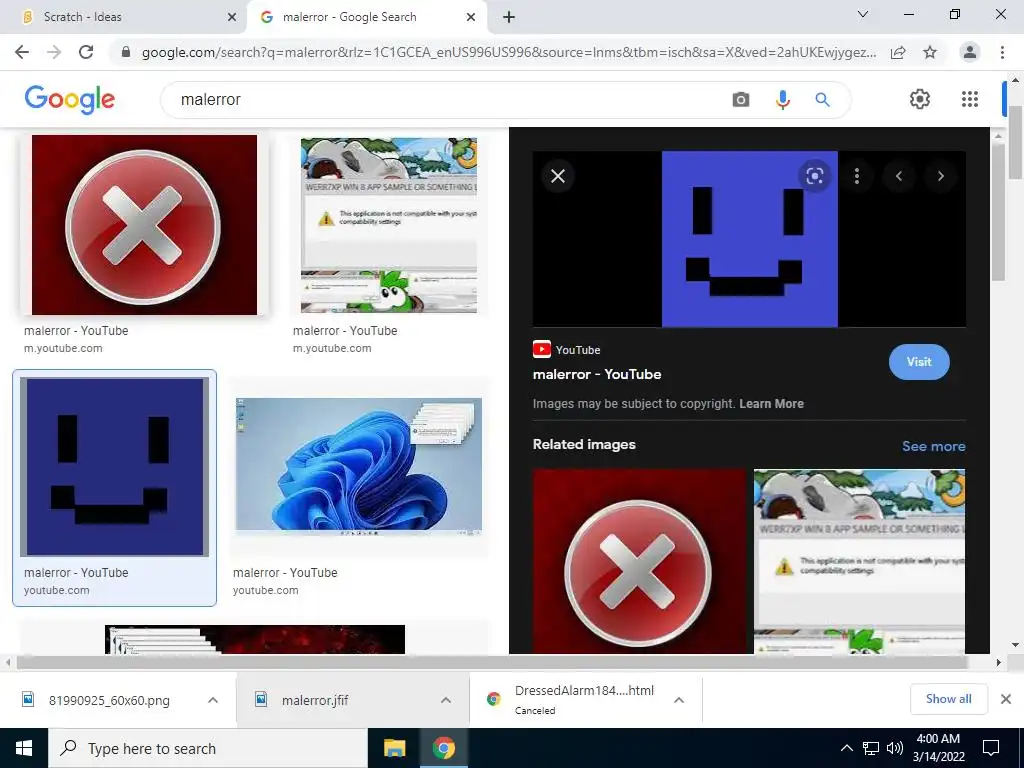Image resolution: width=1024 pixels, height=768 pixels.
Task: Reload the current page
Action: [86, 52]
